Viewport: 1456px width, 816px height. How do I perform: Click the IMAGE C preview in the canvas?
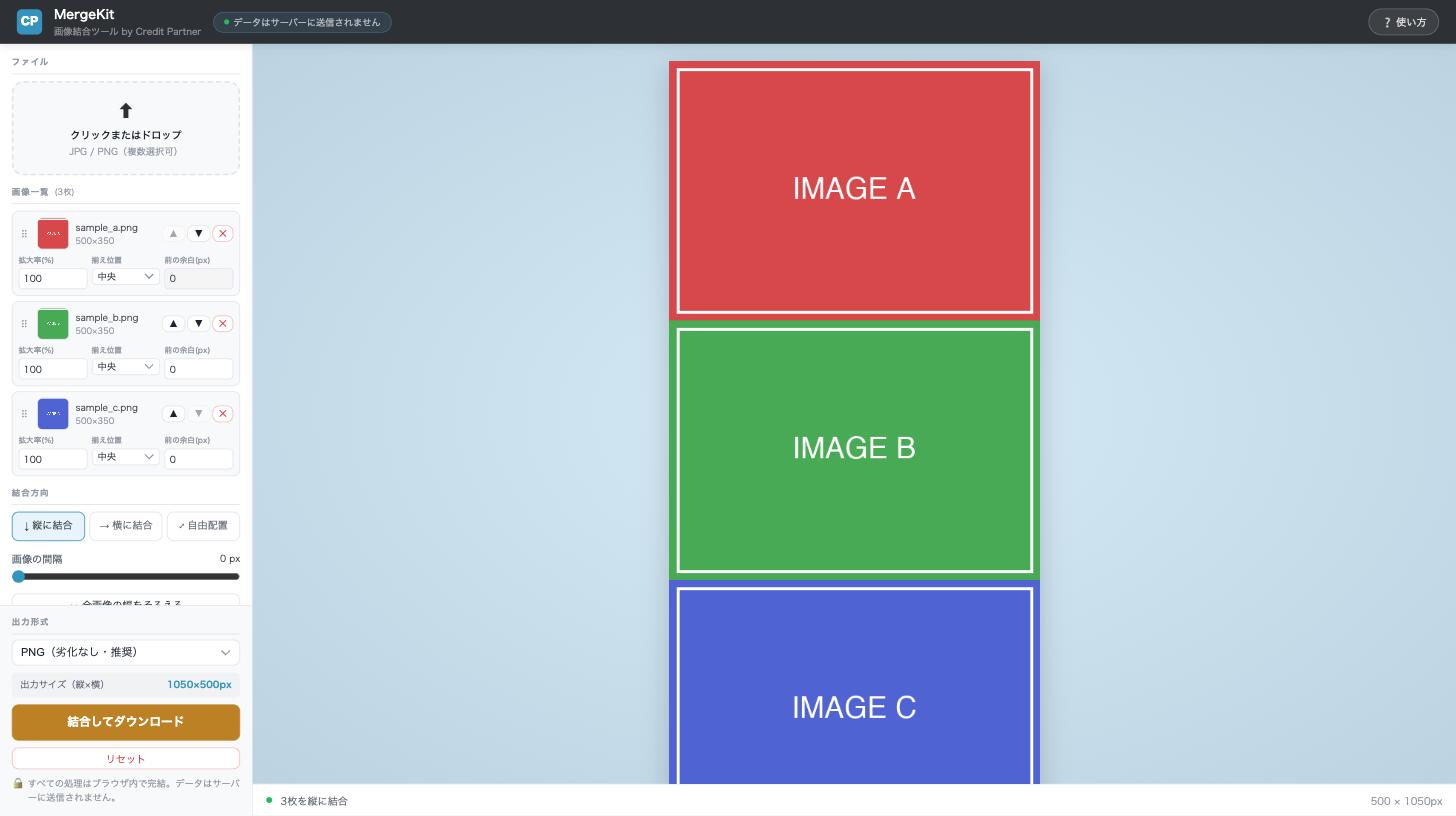(854, 682)
